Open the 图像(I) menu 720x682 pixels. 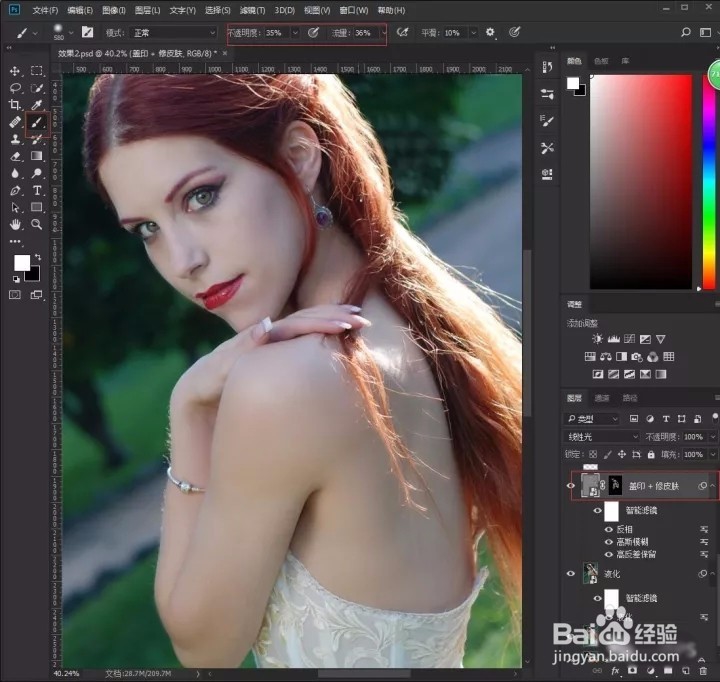113,10
